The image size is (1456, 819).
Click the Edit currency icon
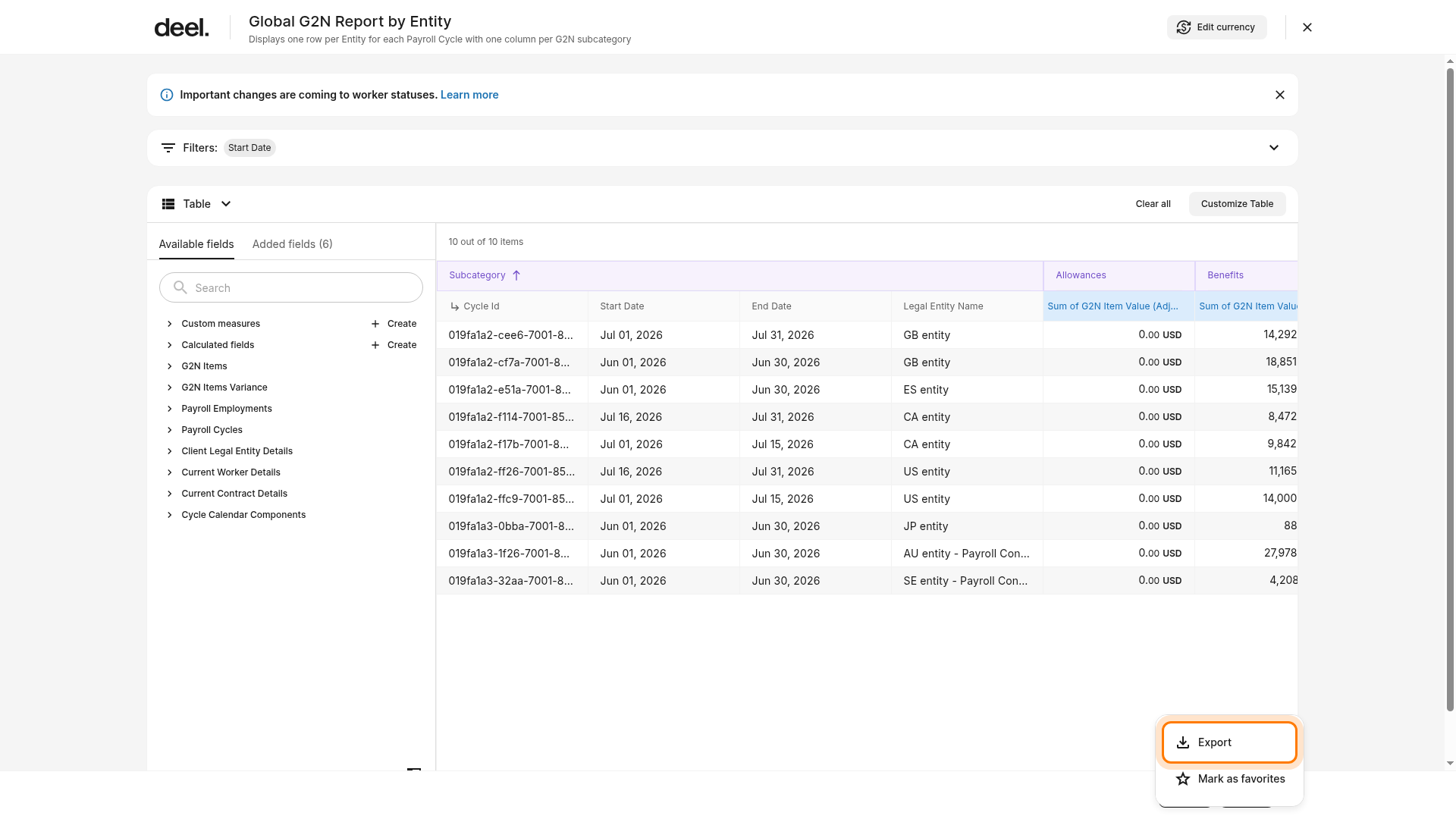1183,27
